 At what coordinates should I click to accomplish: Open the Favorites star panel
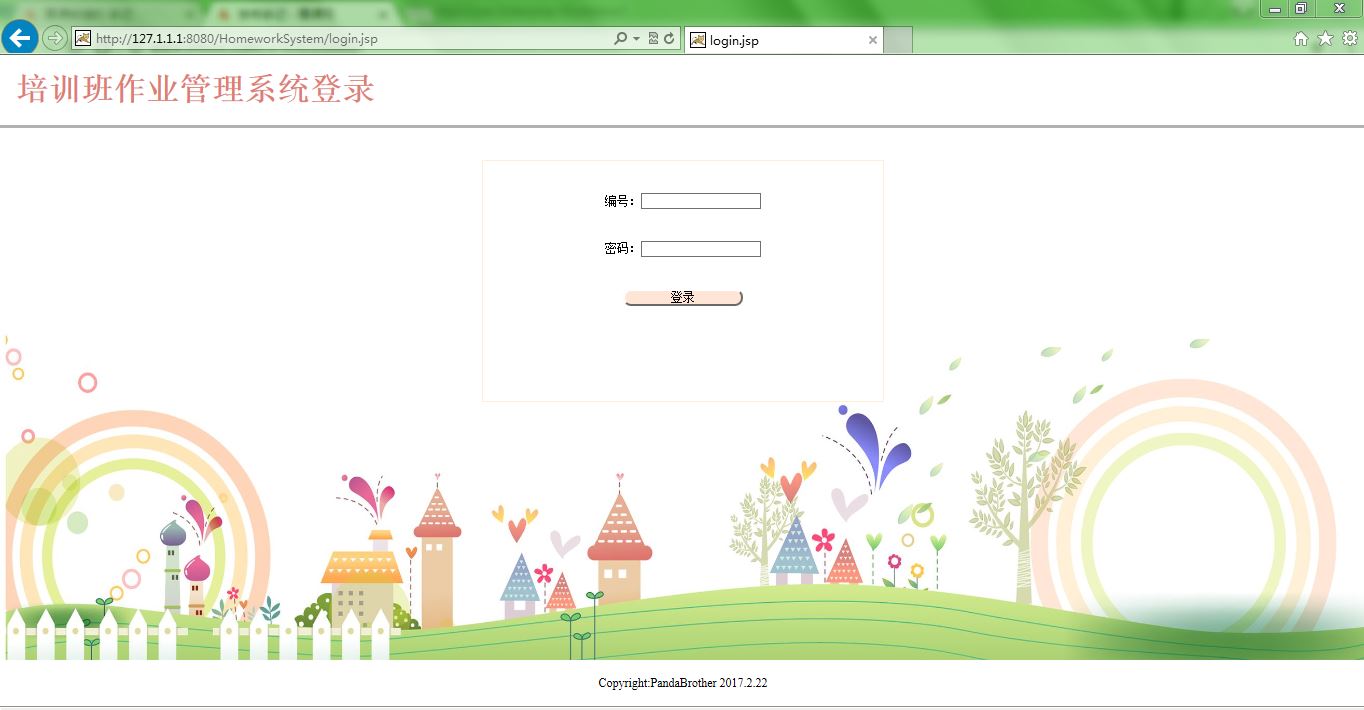tap(1324, 40)
